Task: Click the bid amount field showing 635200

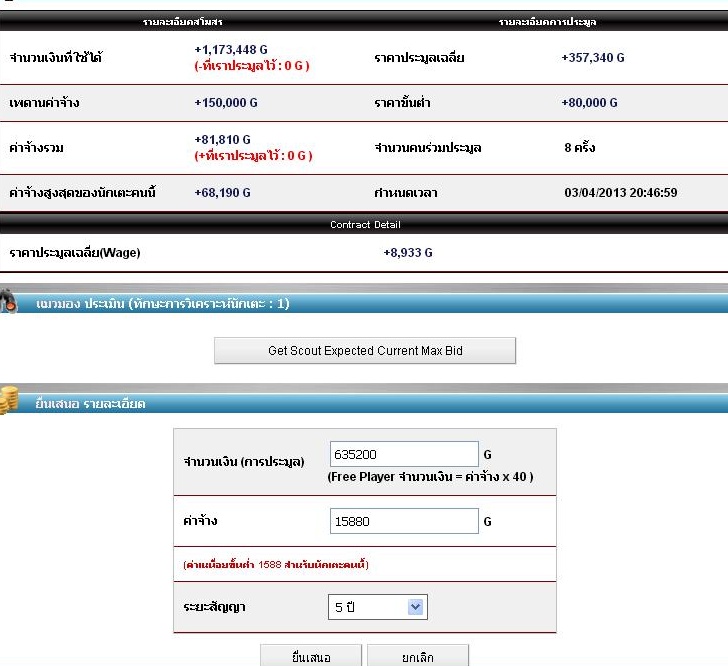Action: 404,454
